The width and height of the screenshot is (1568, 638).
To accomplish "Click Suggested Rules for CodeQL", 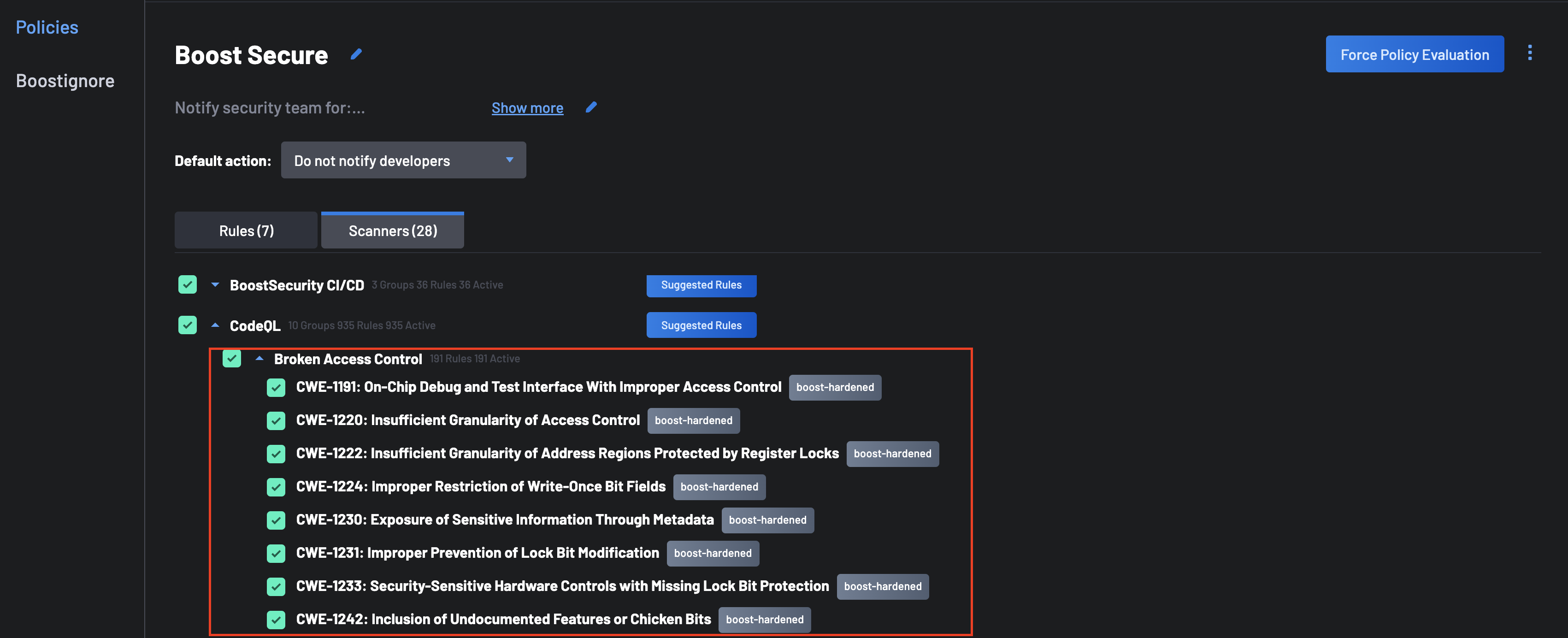I will [x=701, y=325].
